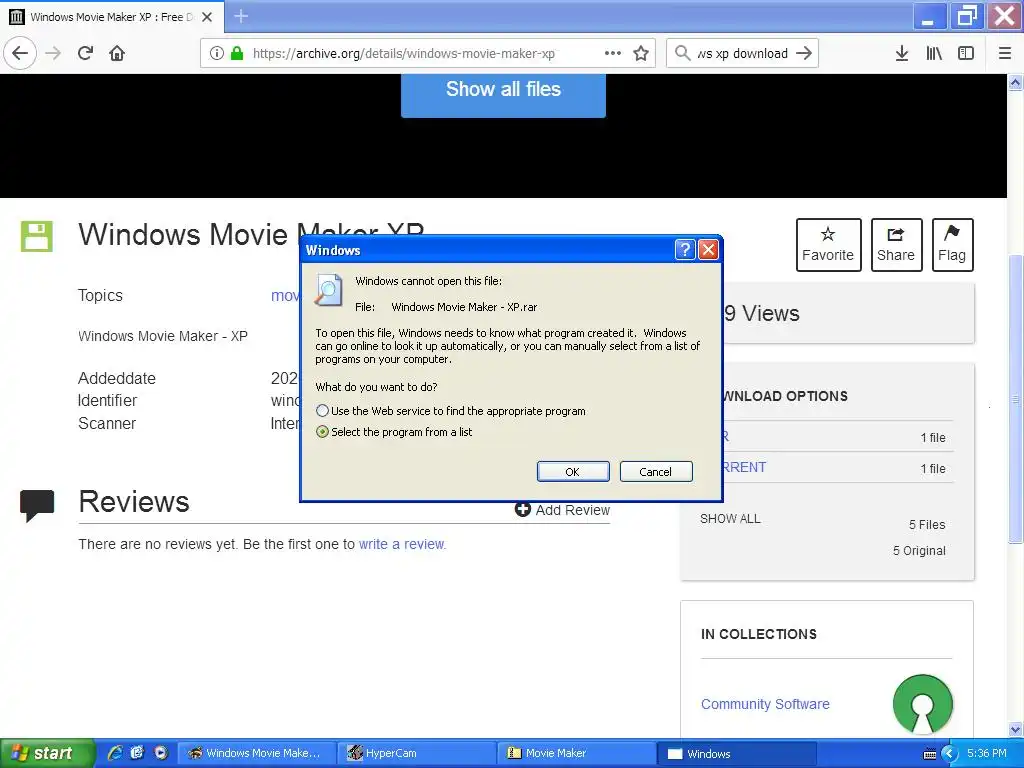This screenshot has width=1024, height=768.
Task: Click the page scrollbar up arrow
Action: click(1015, 82)
